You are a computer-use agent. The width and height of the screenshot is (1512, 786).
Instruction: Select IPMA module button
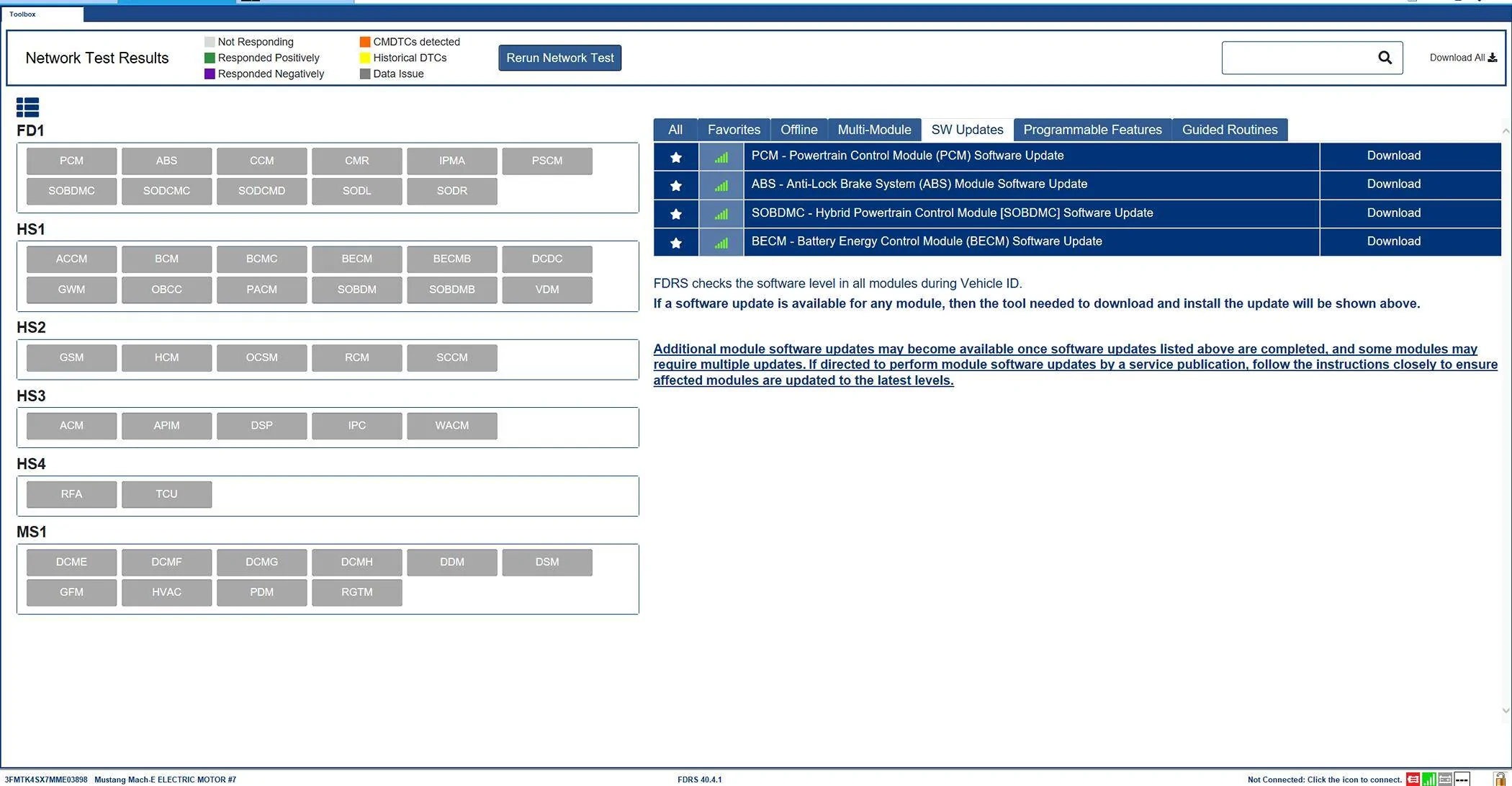coord(451,161)
